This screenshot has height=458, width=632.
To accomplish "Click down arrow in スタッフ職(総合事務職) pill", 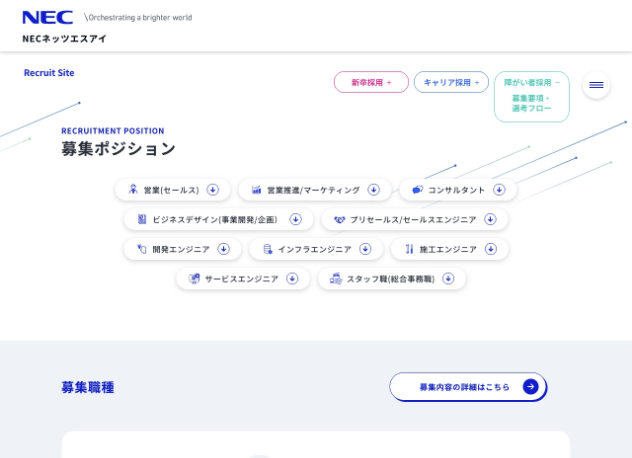I will coord(448,279).
